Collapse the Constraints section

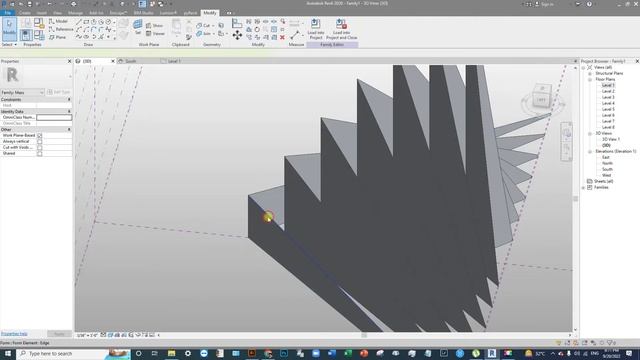click(69, 100)
